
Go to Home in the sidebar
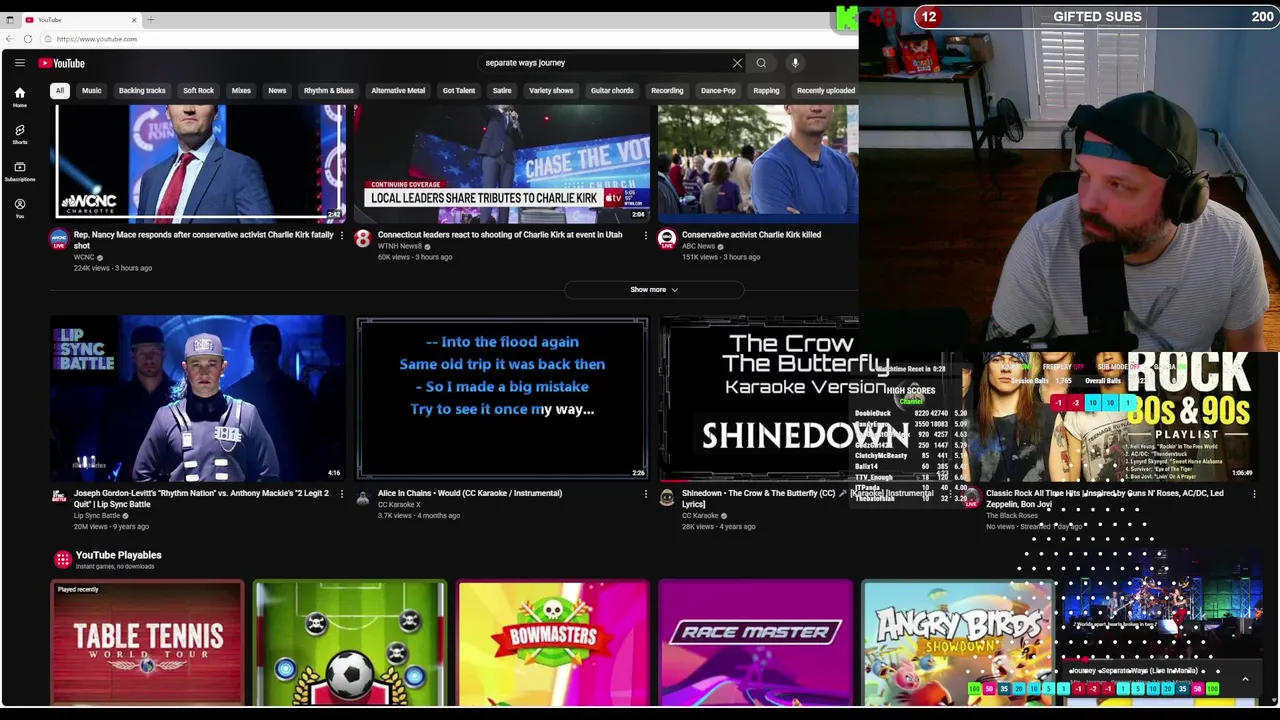coord(19,97)
